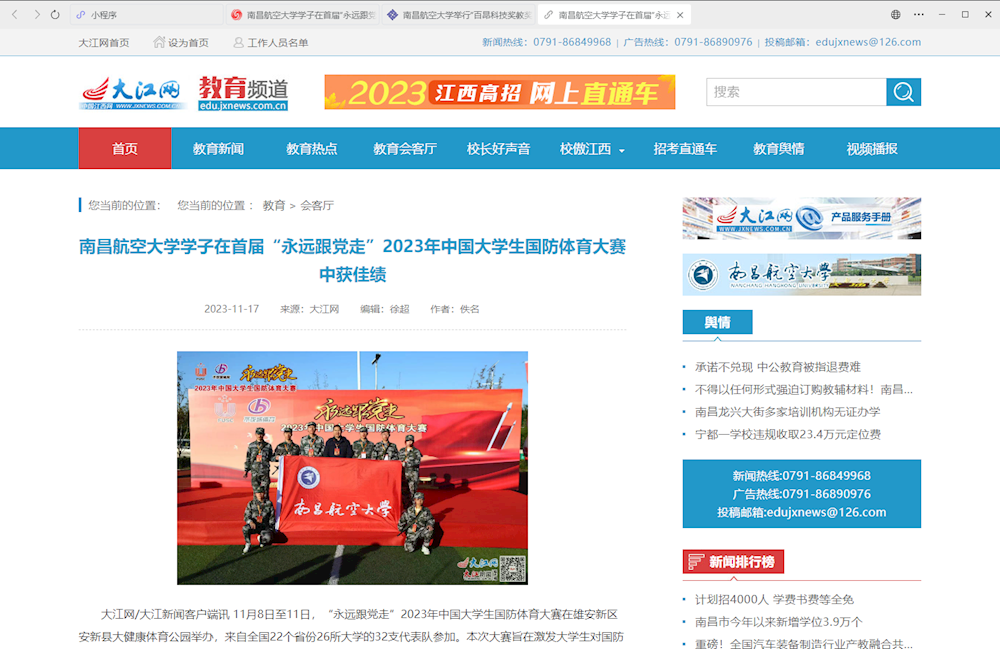Viewport: 1000px width, 649px height.
Task: Click the search magnifier button
Action: tap(903, 92)
